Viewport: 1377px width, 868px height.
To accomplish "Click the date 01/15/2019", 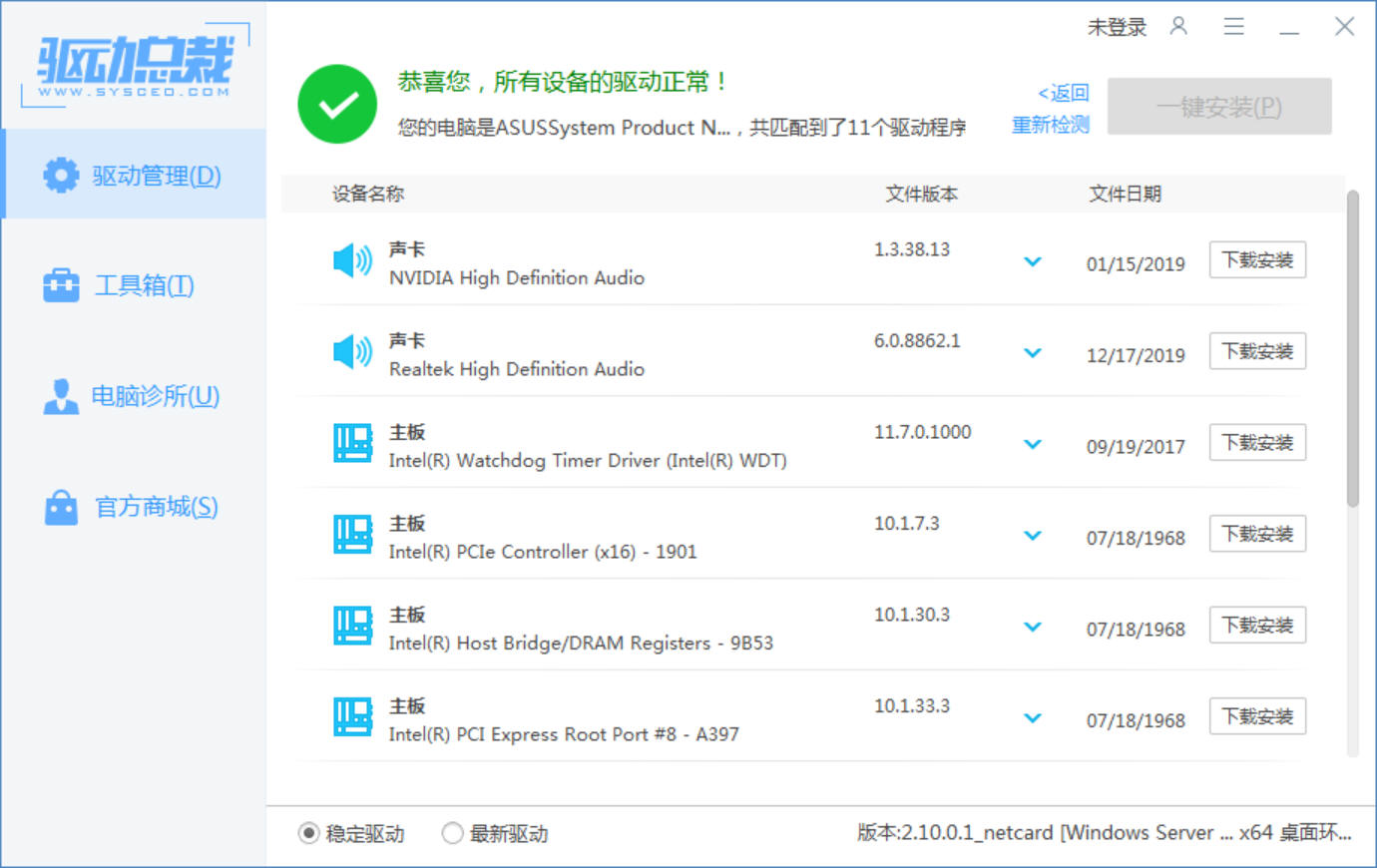I will coord(1136,264).
